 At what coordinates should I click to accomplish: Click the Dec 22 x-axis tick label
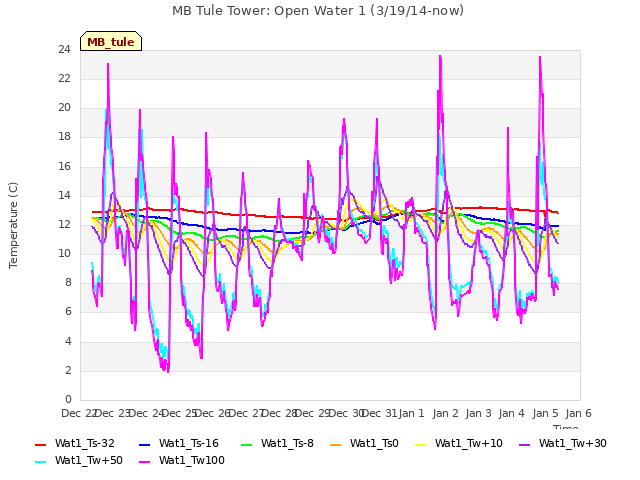pos(79,413)
